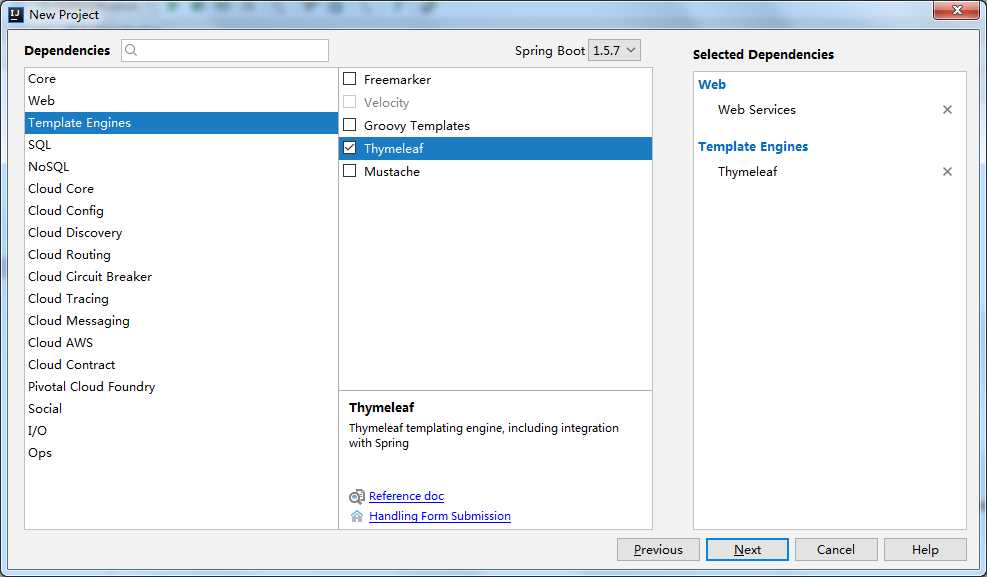Click the Freemarker label in the list
Screen dimensions: 987x577
point(397,79)
